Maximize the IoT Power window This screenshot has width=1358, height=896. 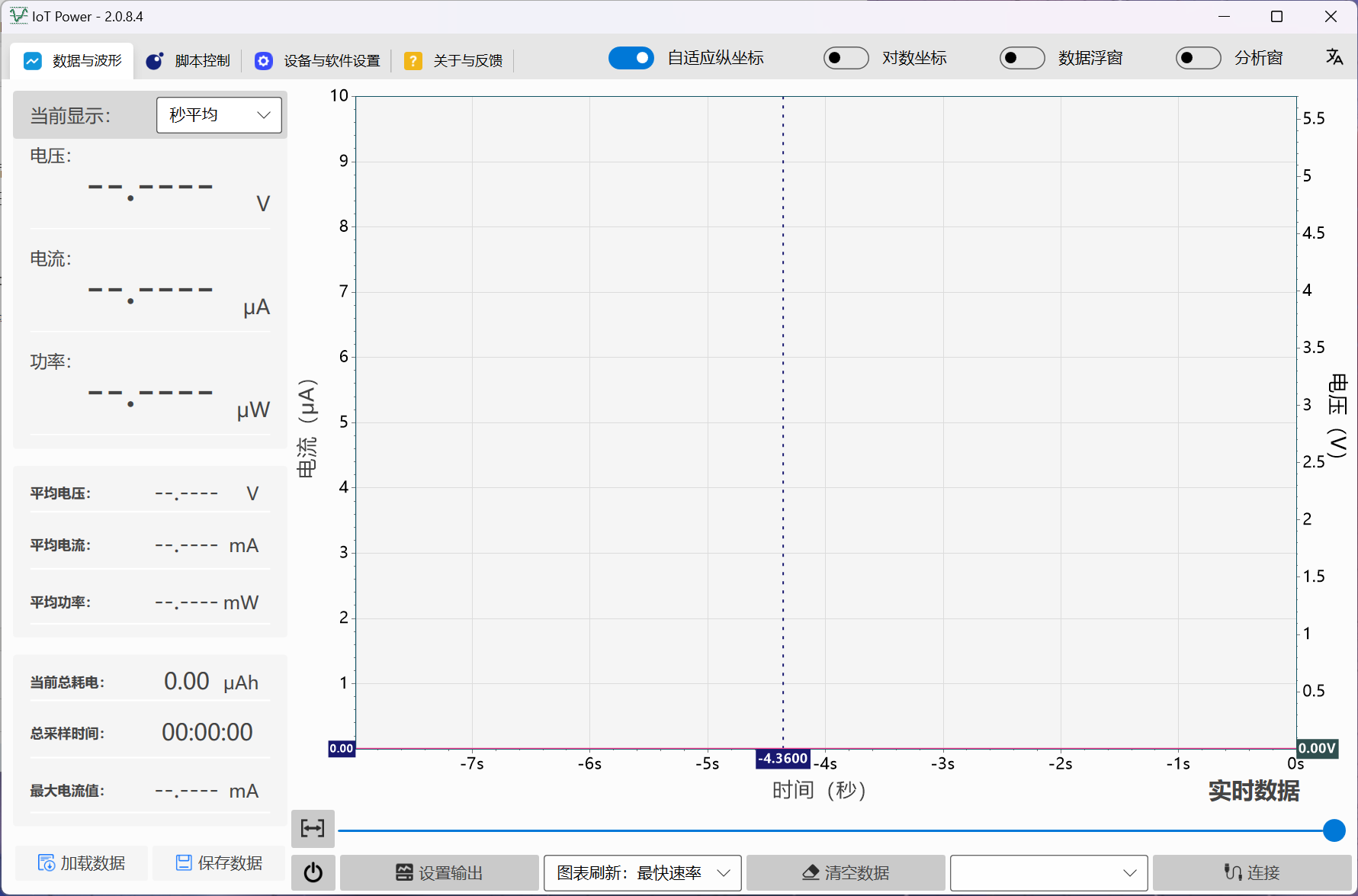click(1277, 17)
